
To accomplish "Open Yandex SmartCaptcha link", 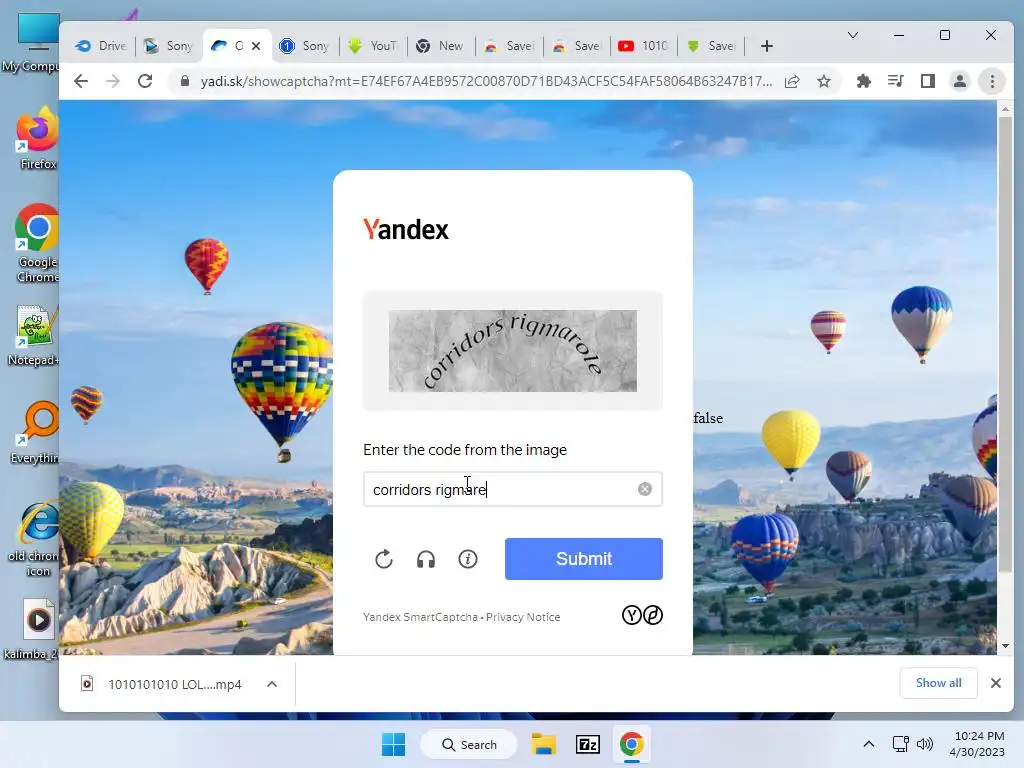I will [421, 617].
